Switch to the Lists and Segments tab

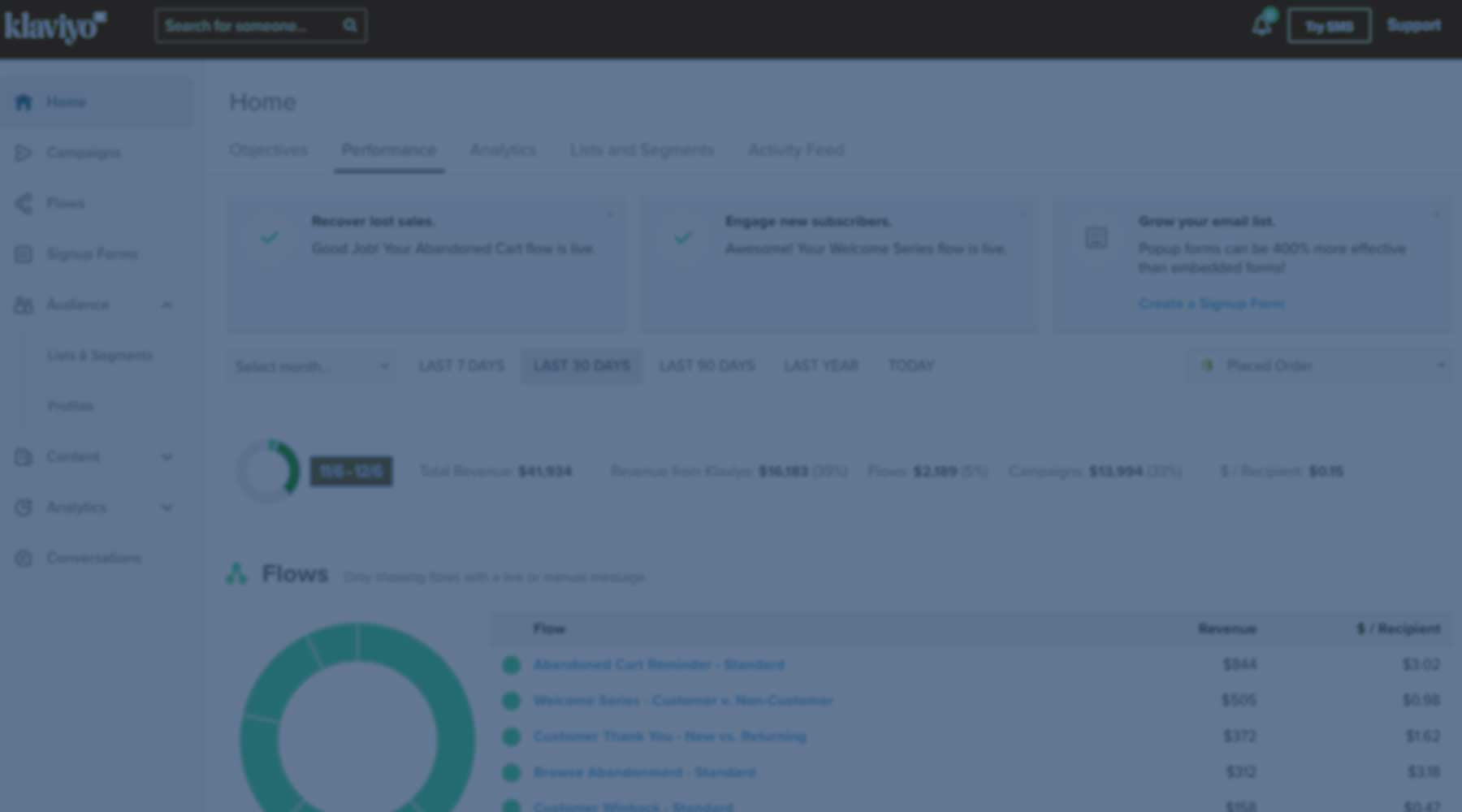(x=642, y=150)
